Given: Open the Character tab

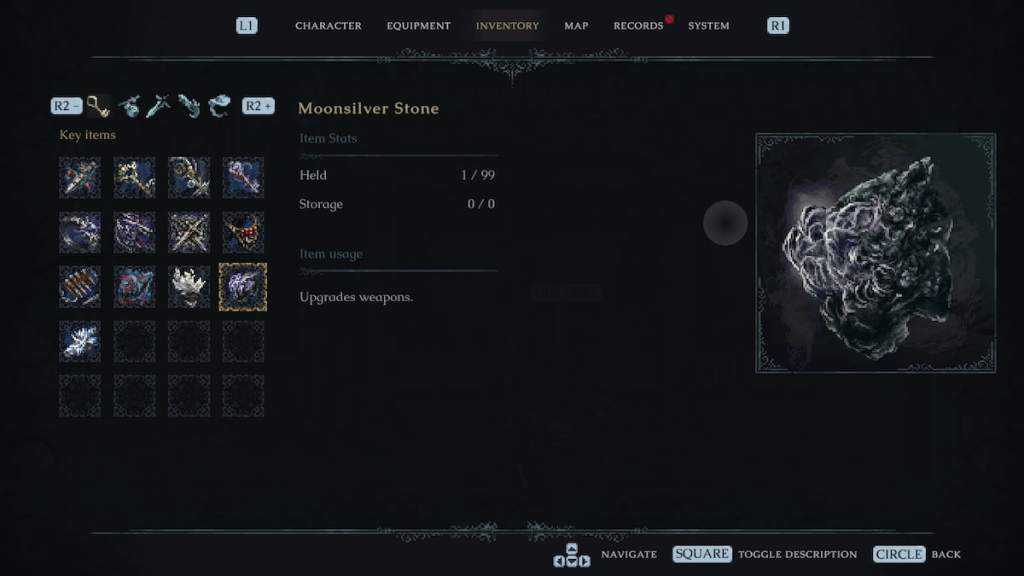Looking at the screenshot, I should pos(328,25).
